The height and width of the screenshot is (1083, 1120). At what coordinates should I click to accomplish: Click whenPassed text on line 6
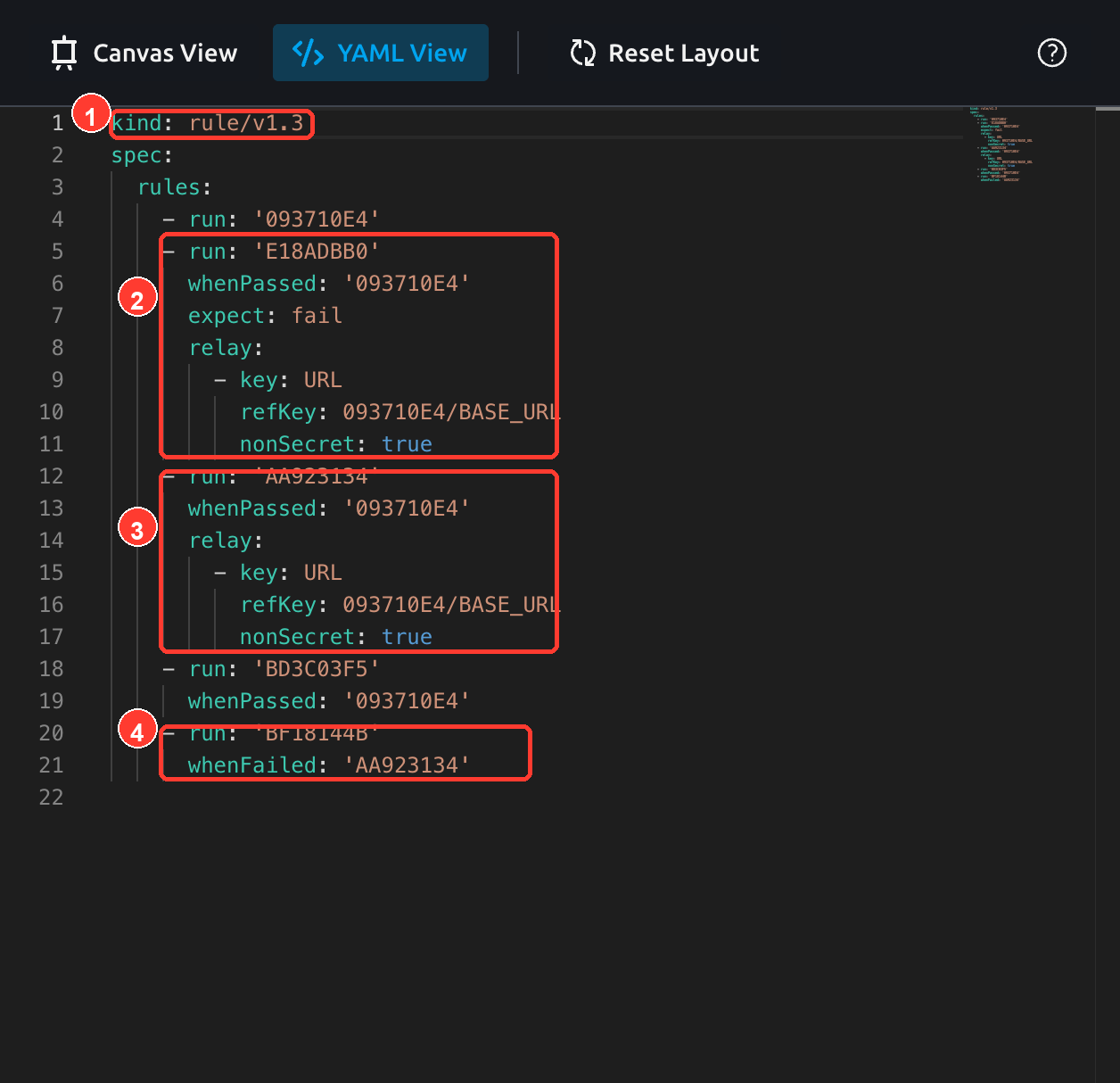[x=329, y=284]
